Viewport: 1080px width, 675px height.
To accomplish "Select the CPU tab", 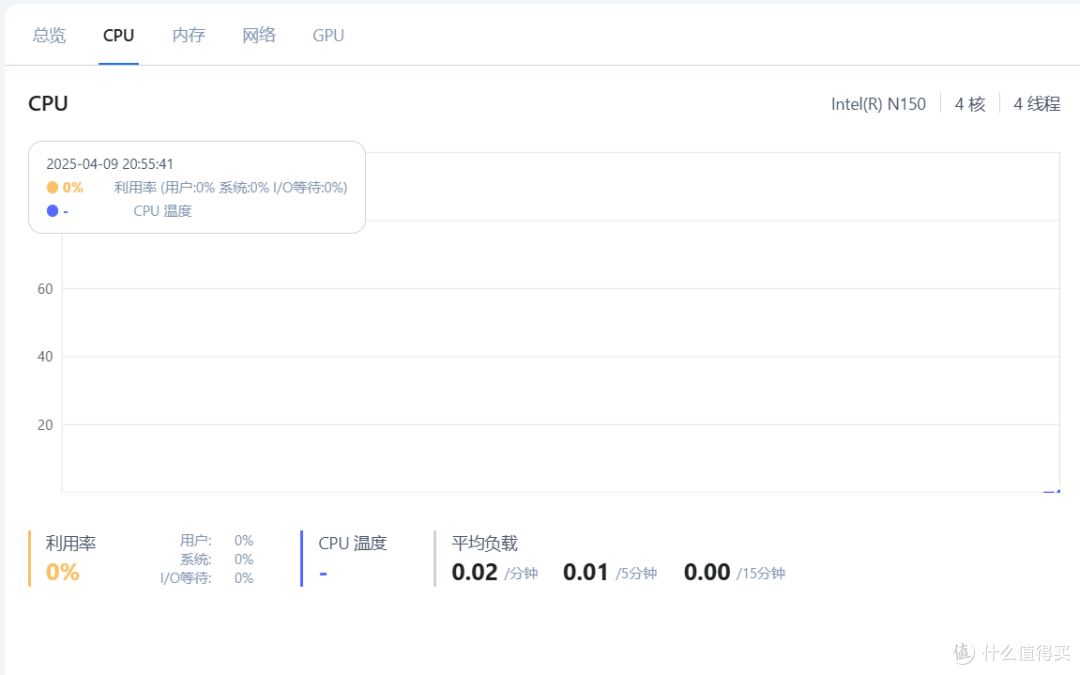I will click(118, 35).
